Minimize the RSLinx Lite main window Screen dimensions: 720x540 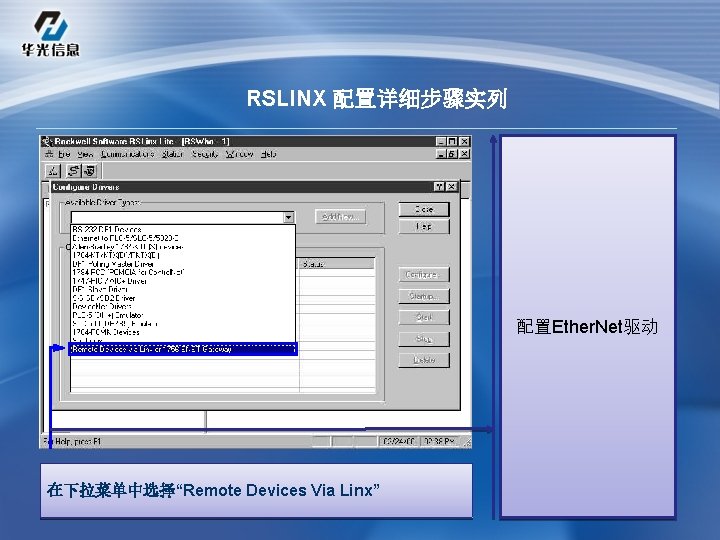click(x=440, y=141)
